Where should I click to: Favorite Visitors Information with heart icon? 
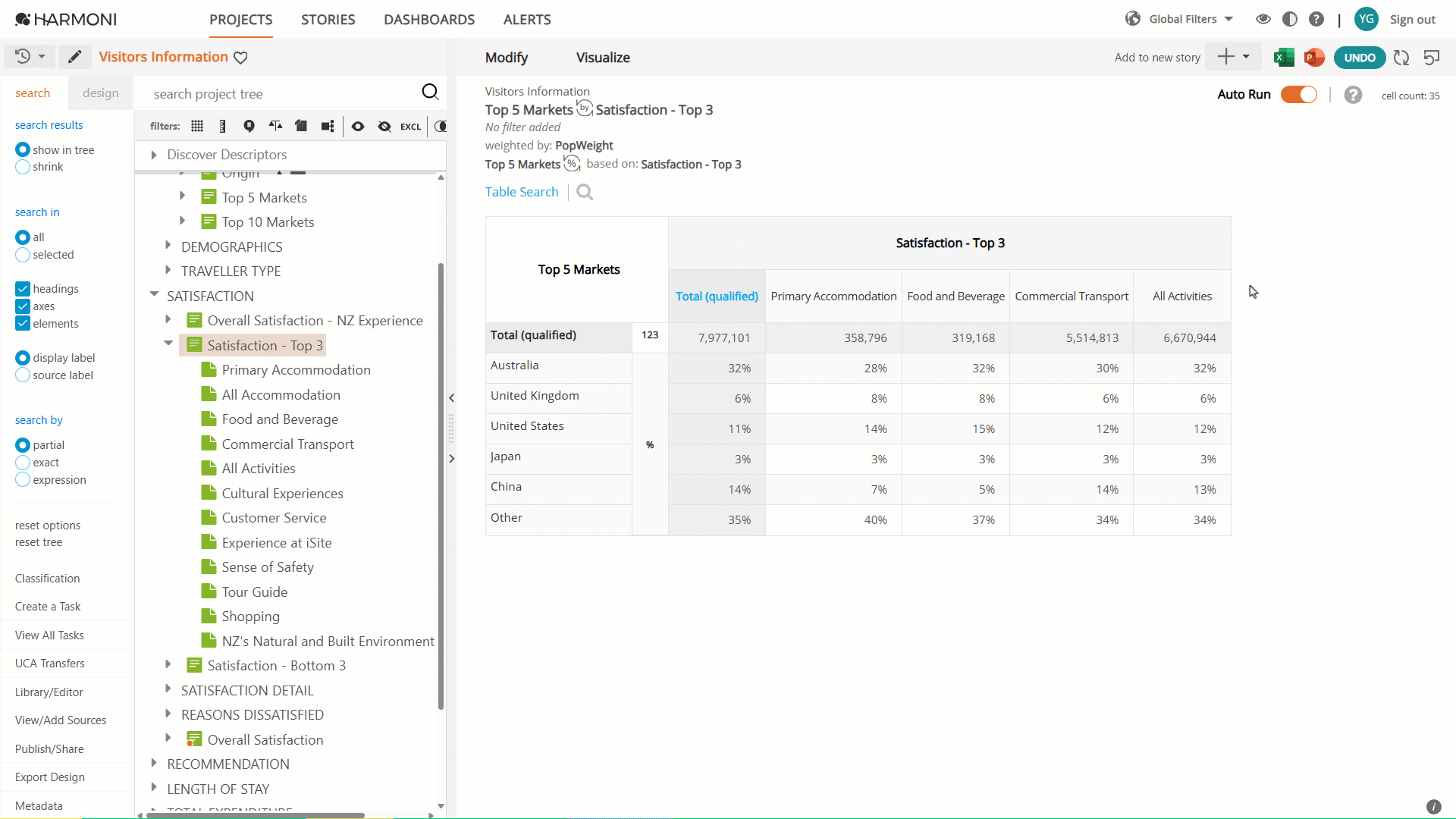[x=240, y=58]
